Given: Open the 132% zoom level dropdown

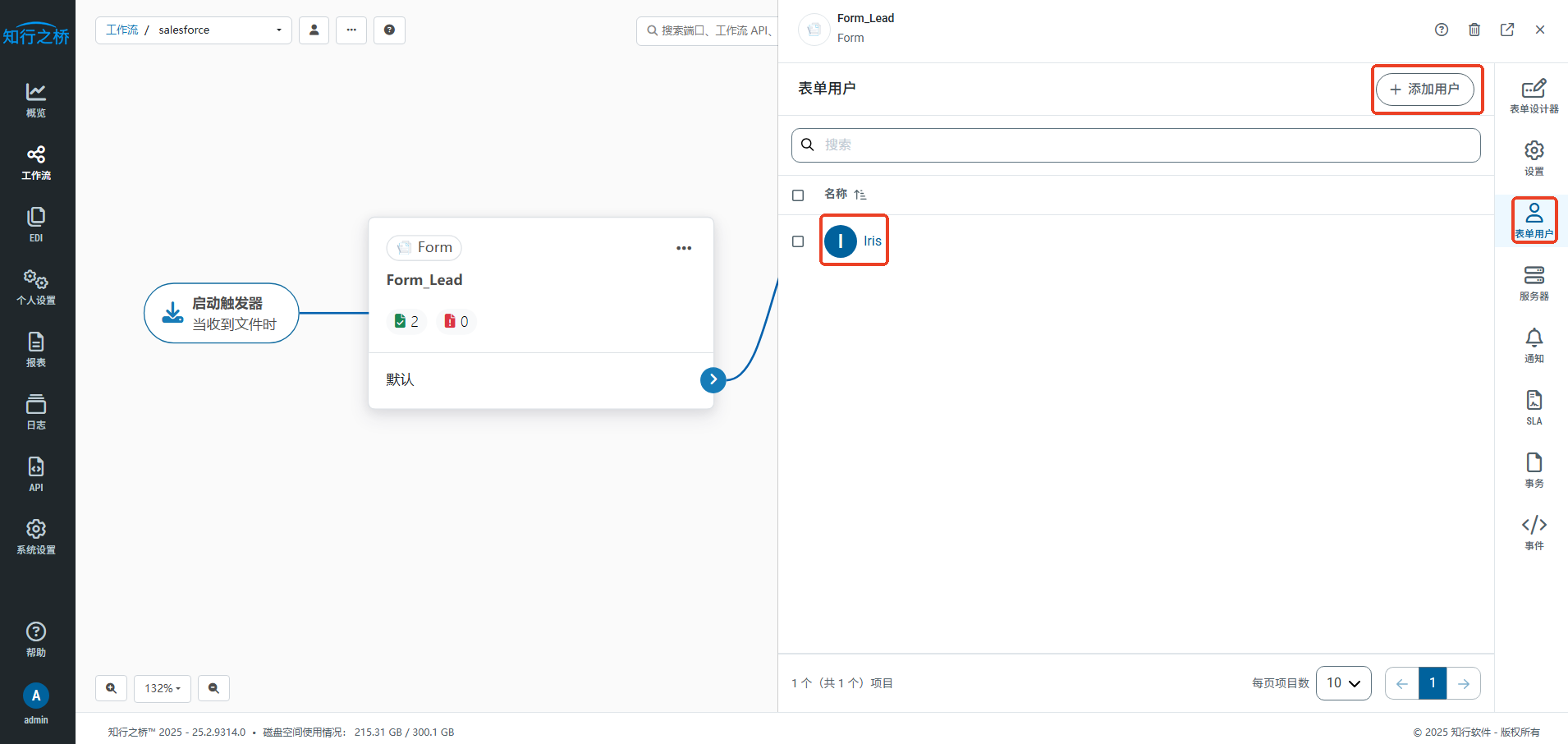Looking at the screenshot, I should 163,688.
